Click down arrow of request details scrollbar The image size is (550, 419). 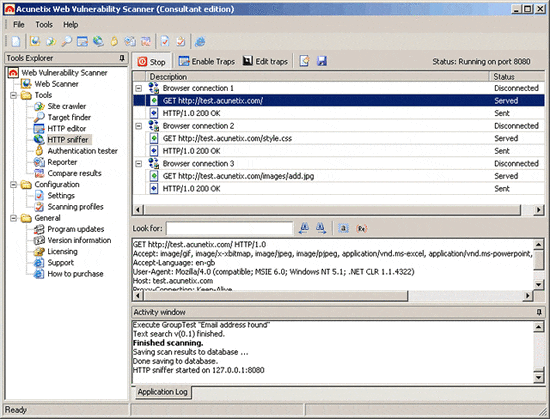tap(538, 284)
